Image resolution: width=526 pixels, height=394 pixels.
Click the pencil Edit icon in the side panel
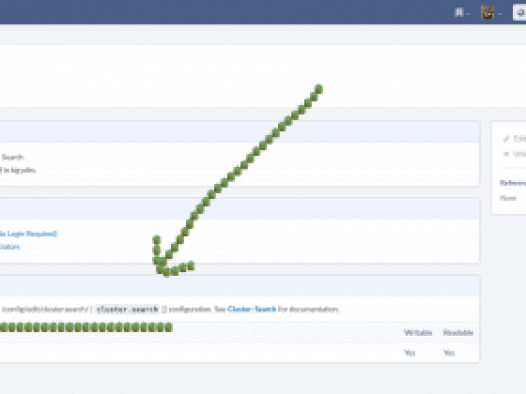click(506, 139)
